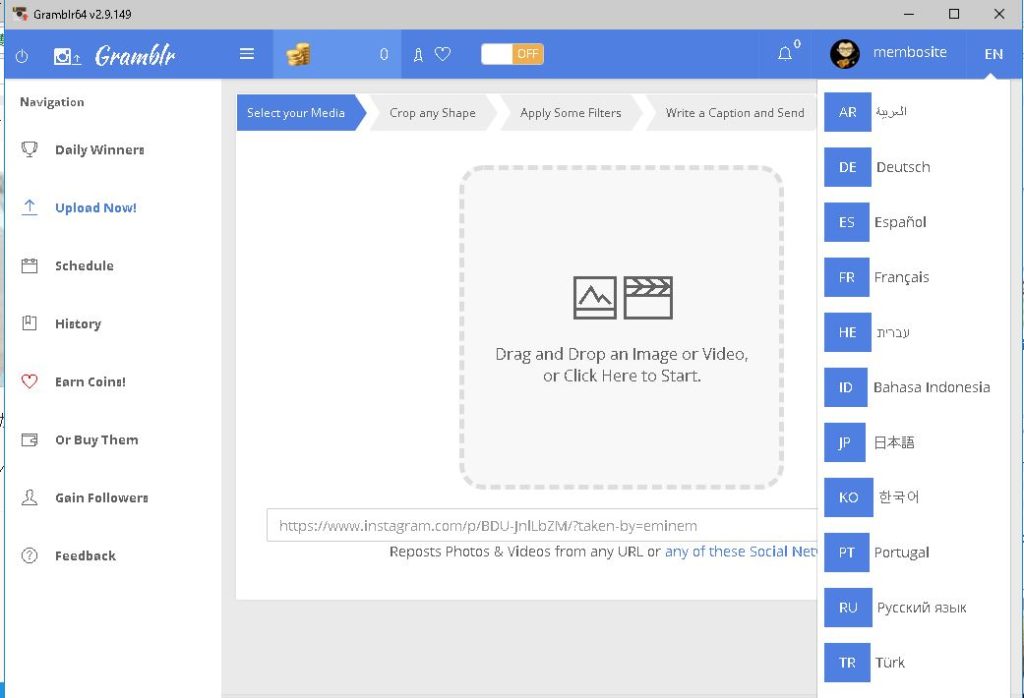
Task: Click the History bookmark icon
Action: [x=29, y=323]
